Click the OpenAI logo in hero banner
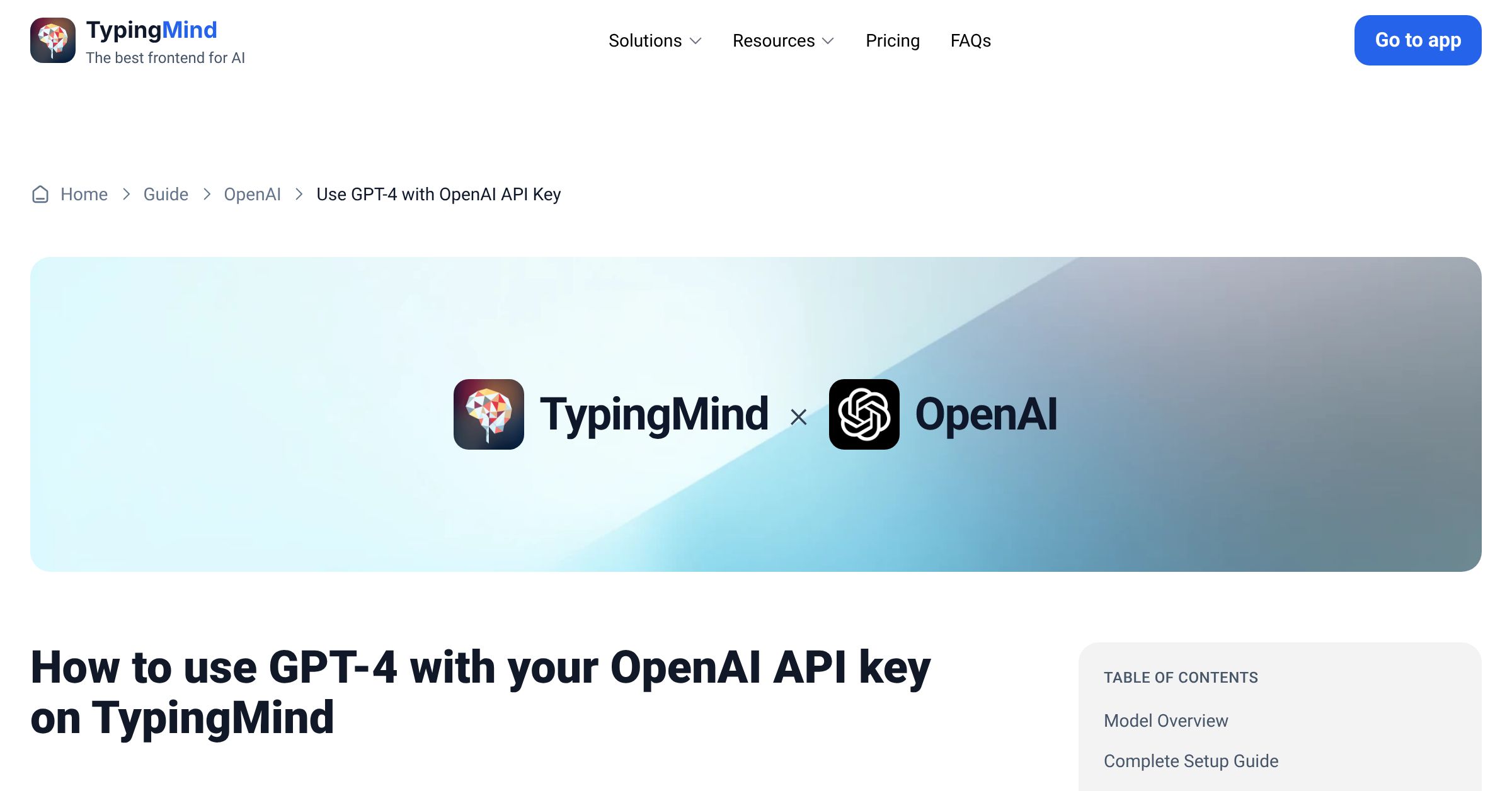Viewport: 1512px width, 791px height. [864, 414]
